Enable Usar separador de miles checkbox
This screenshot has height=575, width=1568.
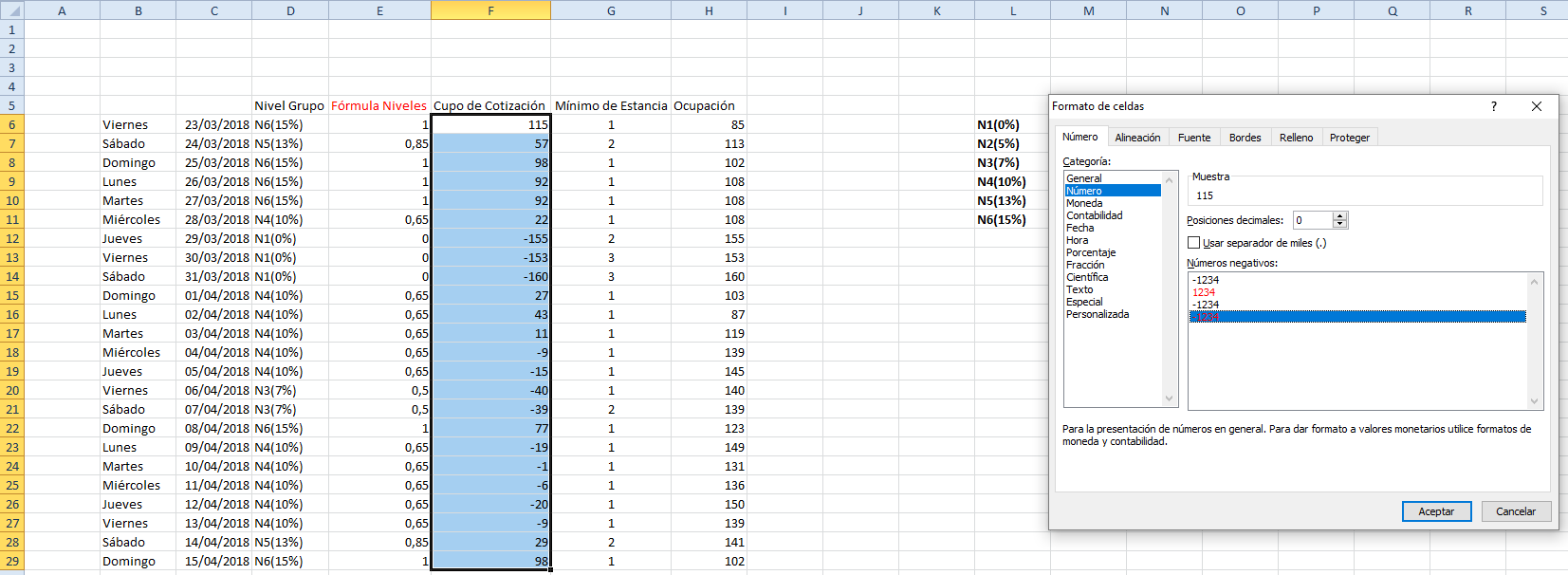(x=1194, y=243)
